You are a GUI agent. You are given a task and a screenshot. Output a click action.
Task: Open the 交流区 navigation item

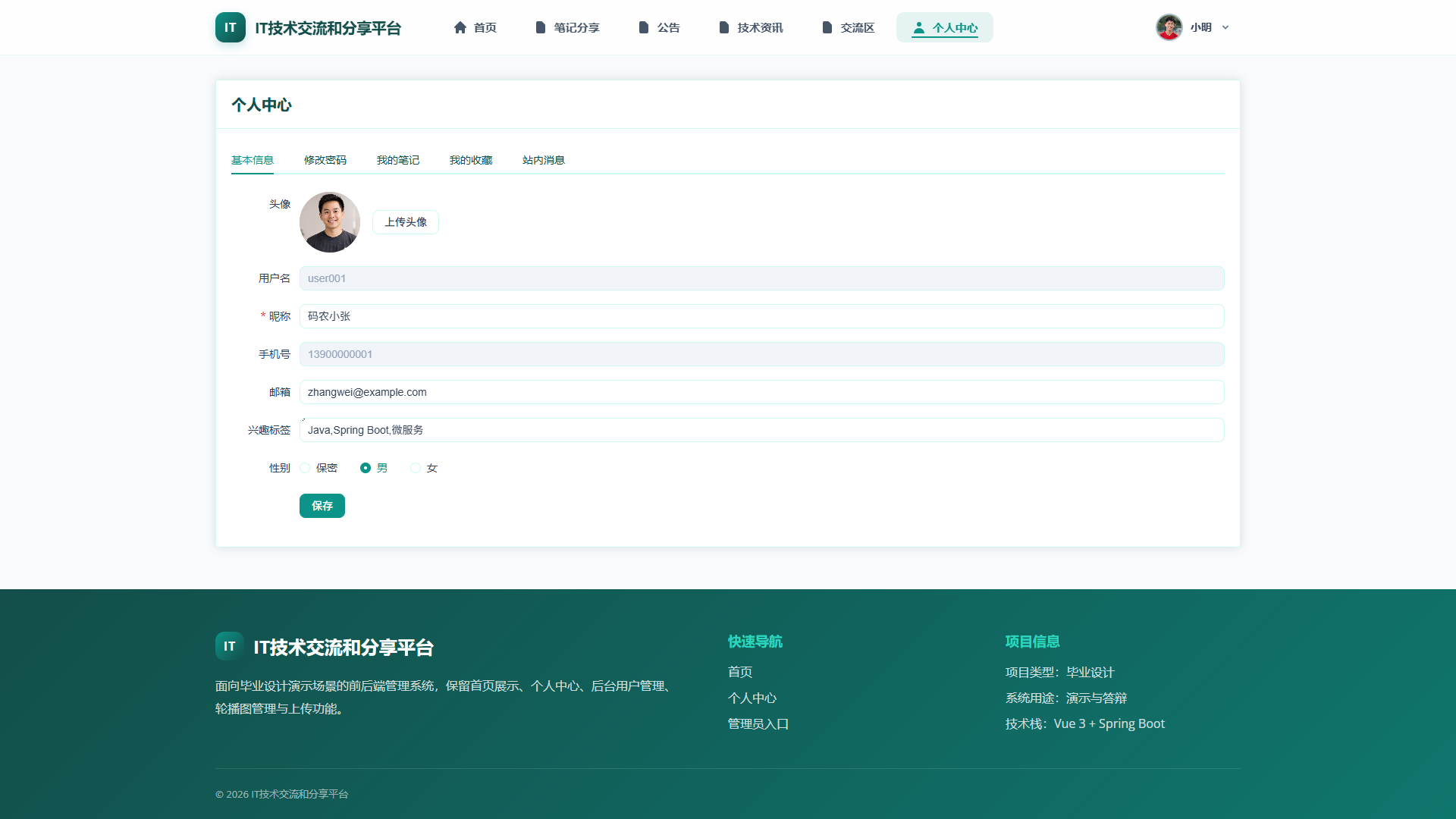(x=849, y=27)
